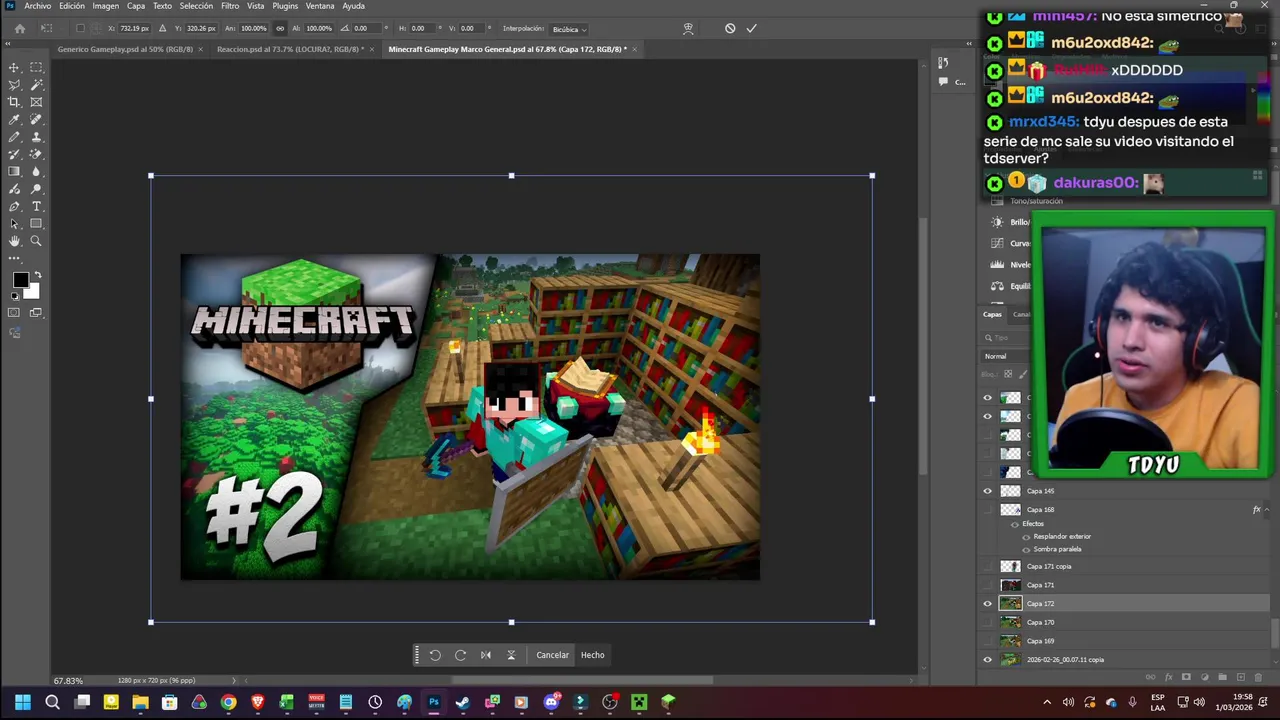Toggle visibility of Sombra paralela effect

(x=1026, y=549)
